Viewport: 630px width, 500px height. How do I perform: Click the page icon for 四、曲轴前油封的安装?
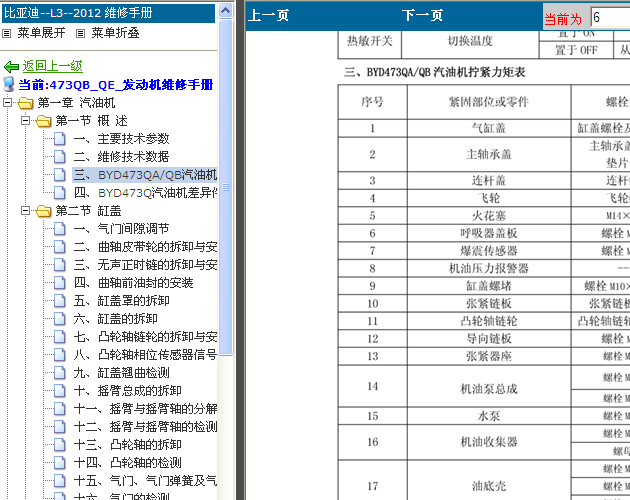click(60, 283)
